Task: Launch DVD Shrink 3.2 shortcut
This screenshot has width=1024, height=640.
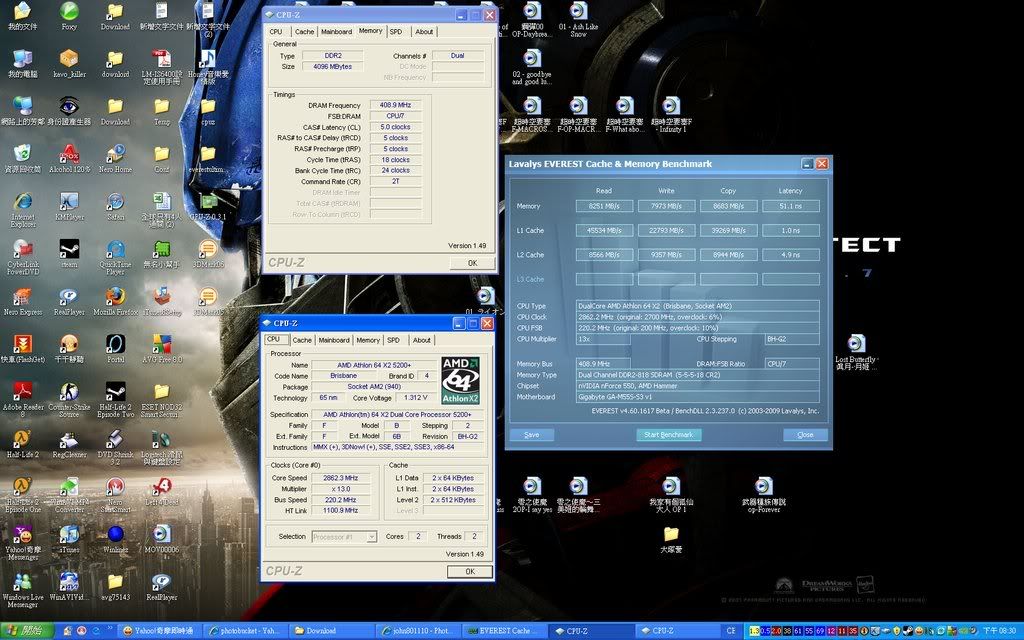Action: [115, 447]
